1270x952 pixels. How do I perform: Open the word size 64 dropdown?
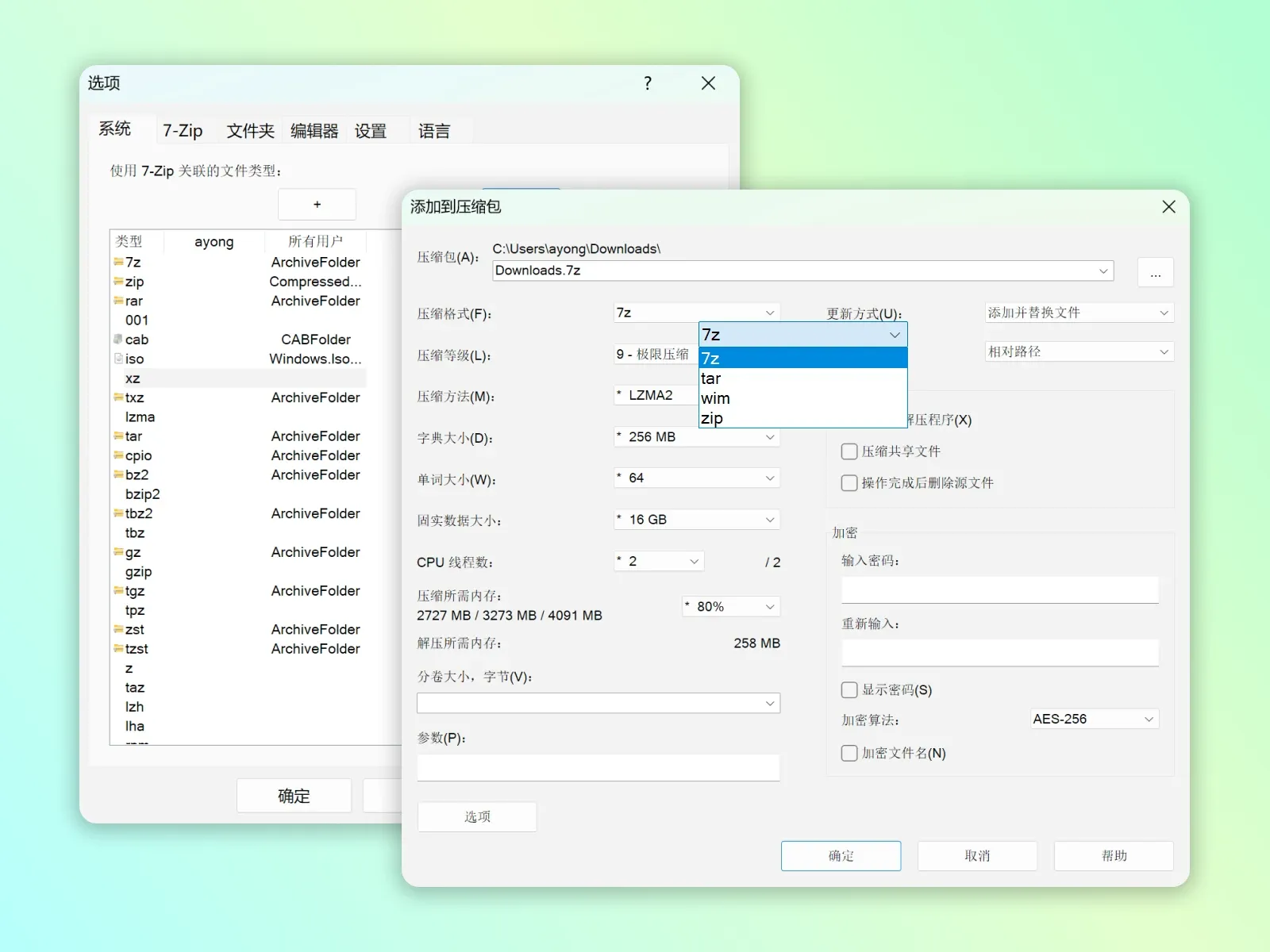pyautogui.click(x=697, y=478)
